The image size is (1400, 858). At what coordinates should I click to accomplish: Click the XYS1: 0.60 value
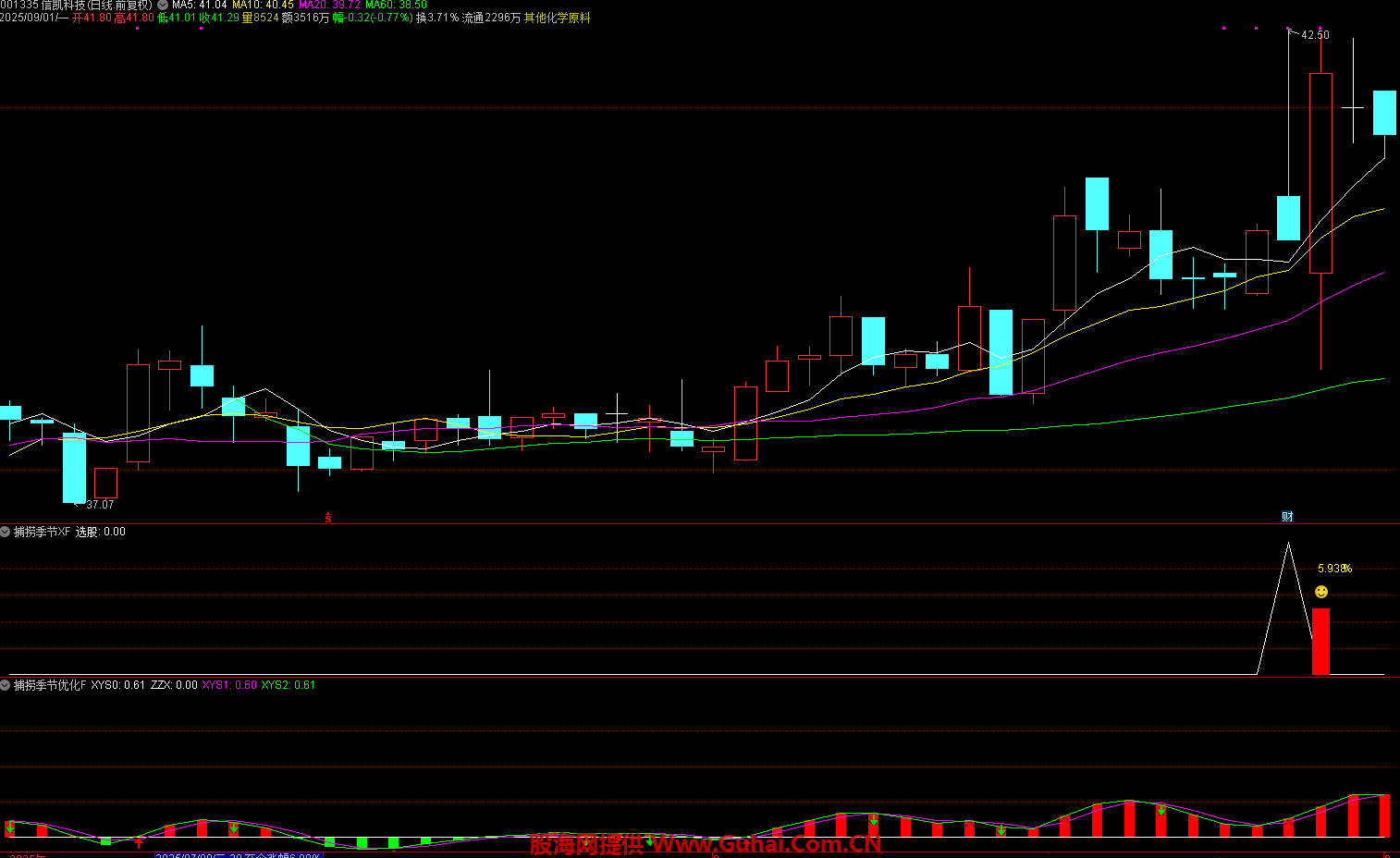click(x=229, y=685)
